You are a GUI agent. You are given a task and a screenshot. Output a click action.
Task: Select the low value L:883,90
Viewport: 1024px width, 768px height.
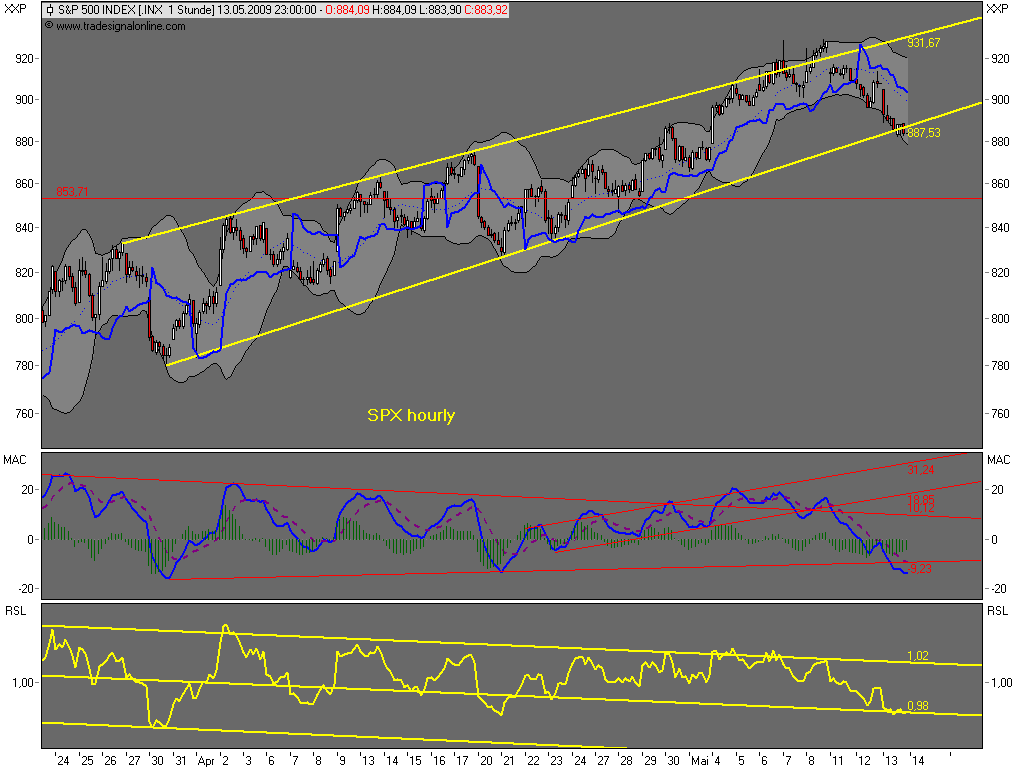coord(440,10)
